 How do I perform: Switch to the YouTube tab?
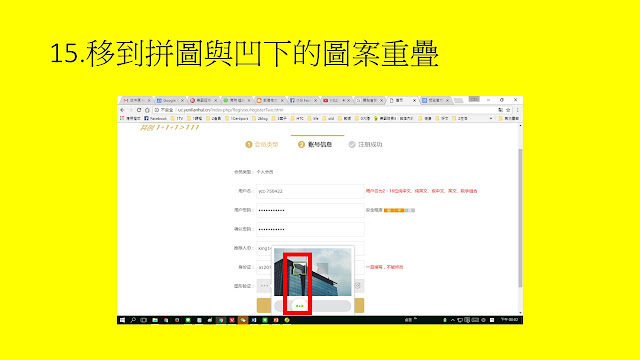(336, 100)
